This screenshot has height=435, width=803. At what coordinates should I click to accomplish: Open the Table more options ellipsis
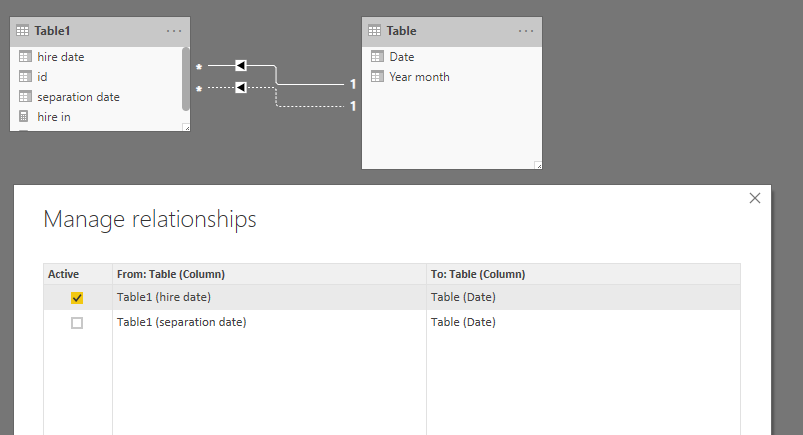(526, 31)
